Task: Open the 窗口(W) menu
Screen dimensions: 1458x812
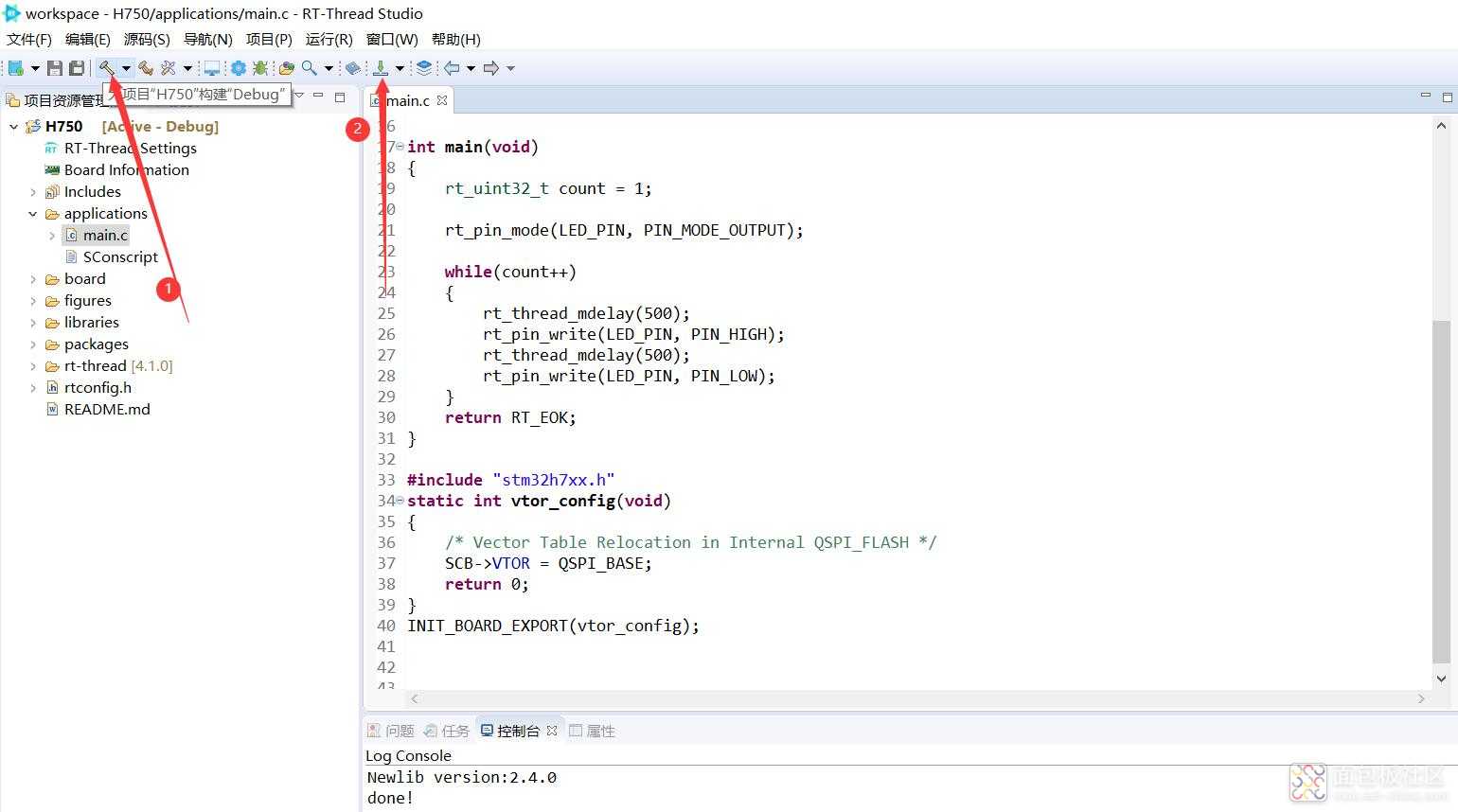Action: point(392,39)
